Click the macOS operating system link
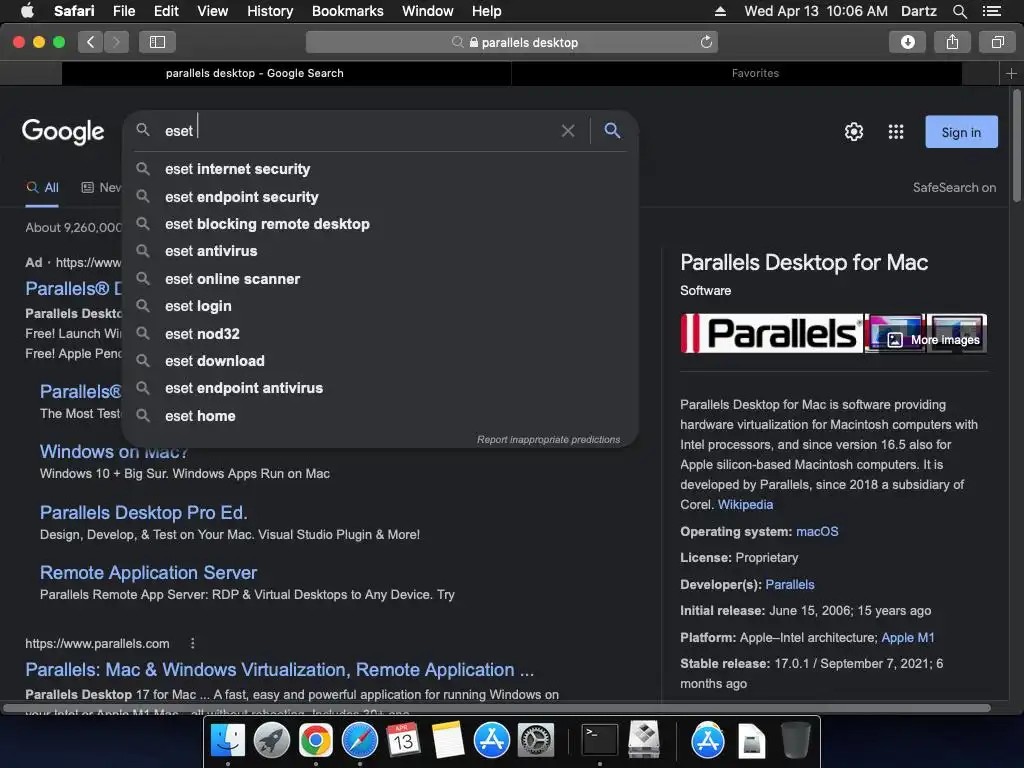1024x768 pixels. (817, 532)
